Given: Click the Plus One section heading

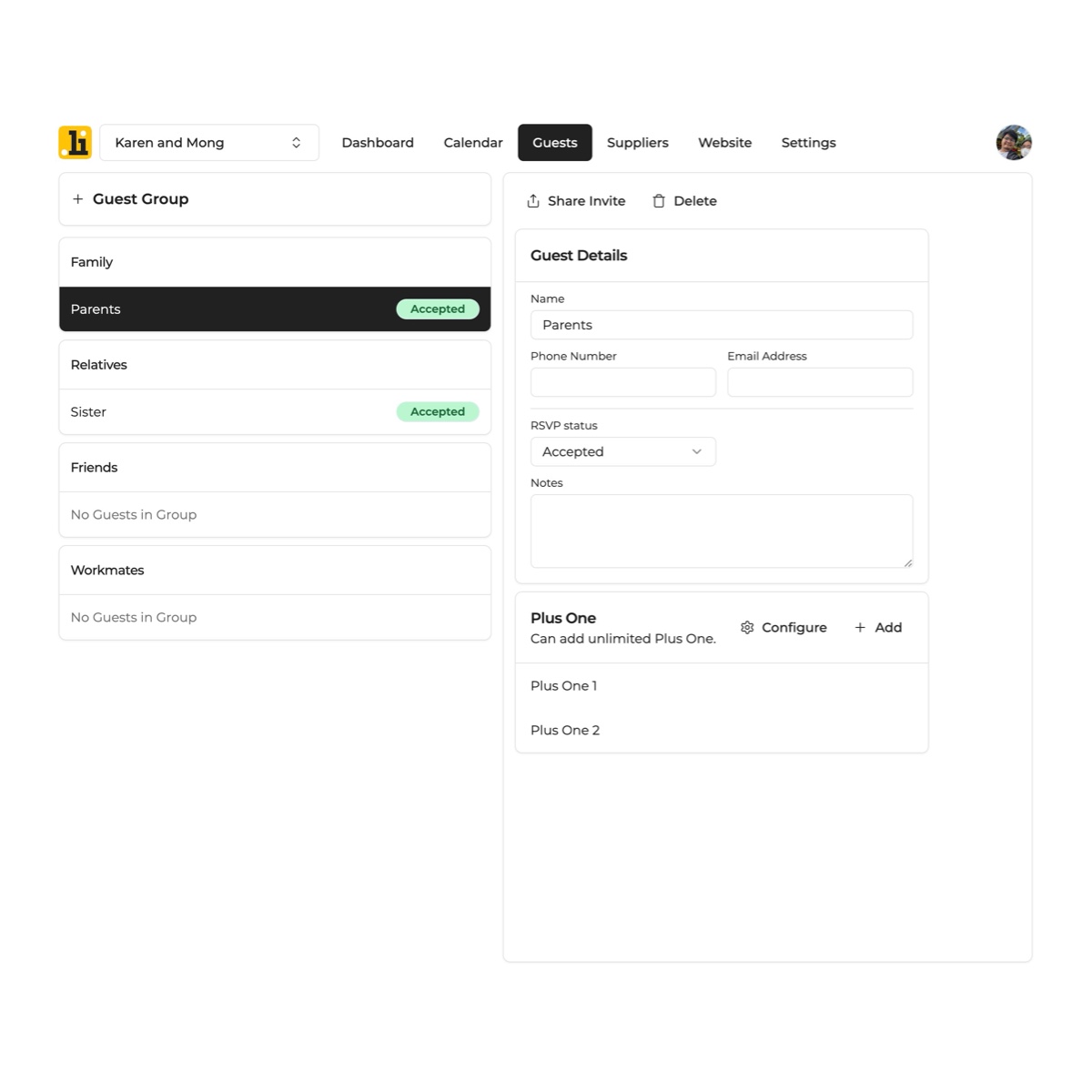Looking at the screenshot, I should tap(563, 618).
